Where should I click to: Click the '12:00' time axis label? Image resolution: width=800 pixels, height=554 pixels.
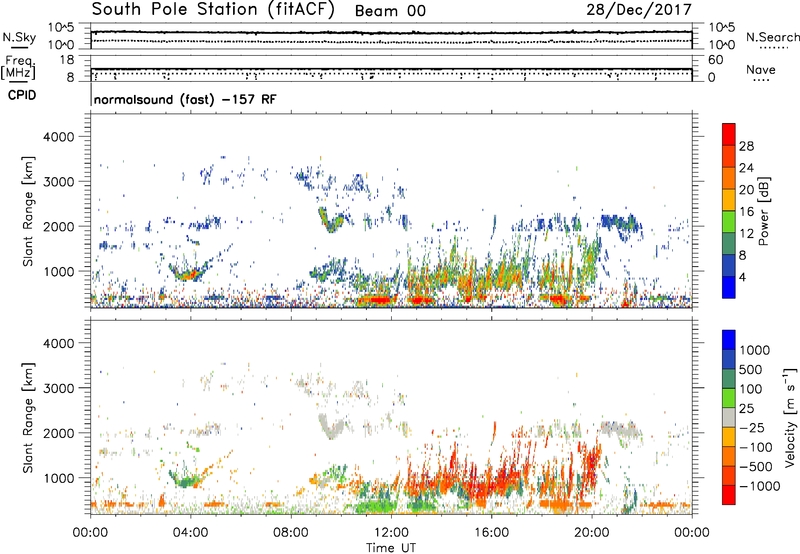click(391, 533)
